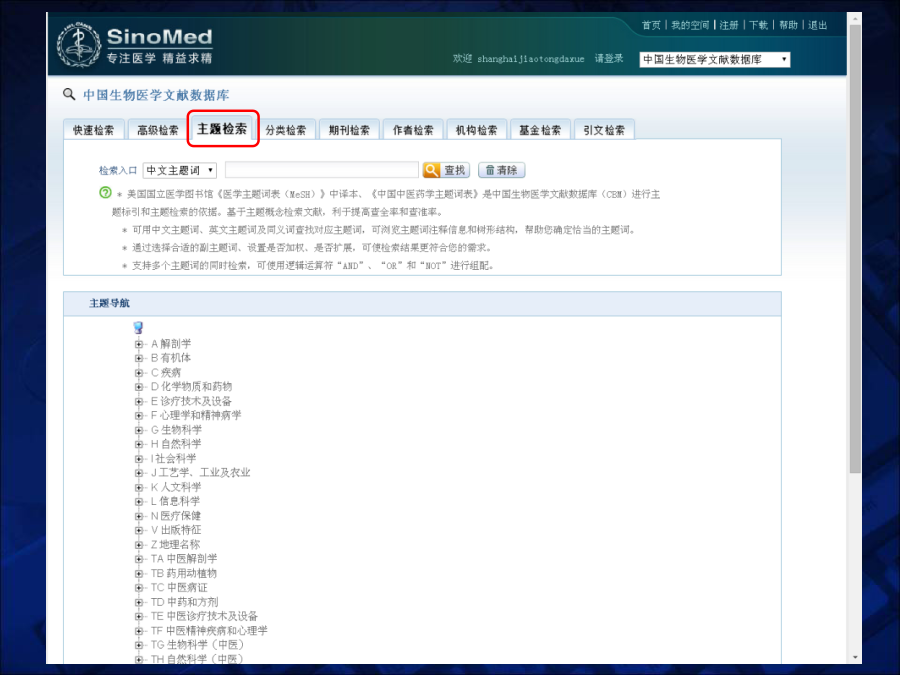The height and width of the screenshot is (675, 900).
Task: Switch to the 作者检索 tab
Action: pos(413,130)
